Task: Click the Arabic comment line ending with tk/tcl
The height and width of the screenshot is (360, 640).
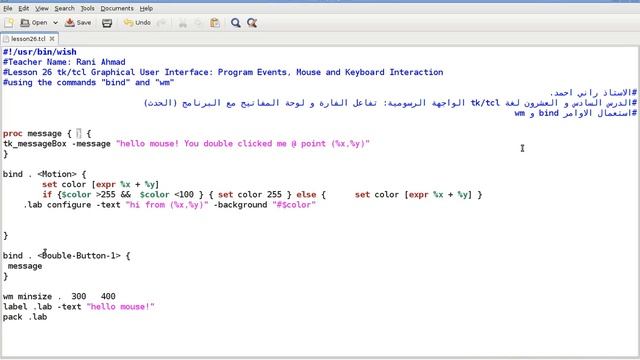Action: pyautogui.click(x=390, y=103)
